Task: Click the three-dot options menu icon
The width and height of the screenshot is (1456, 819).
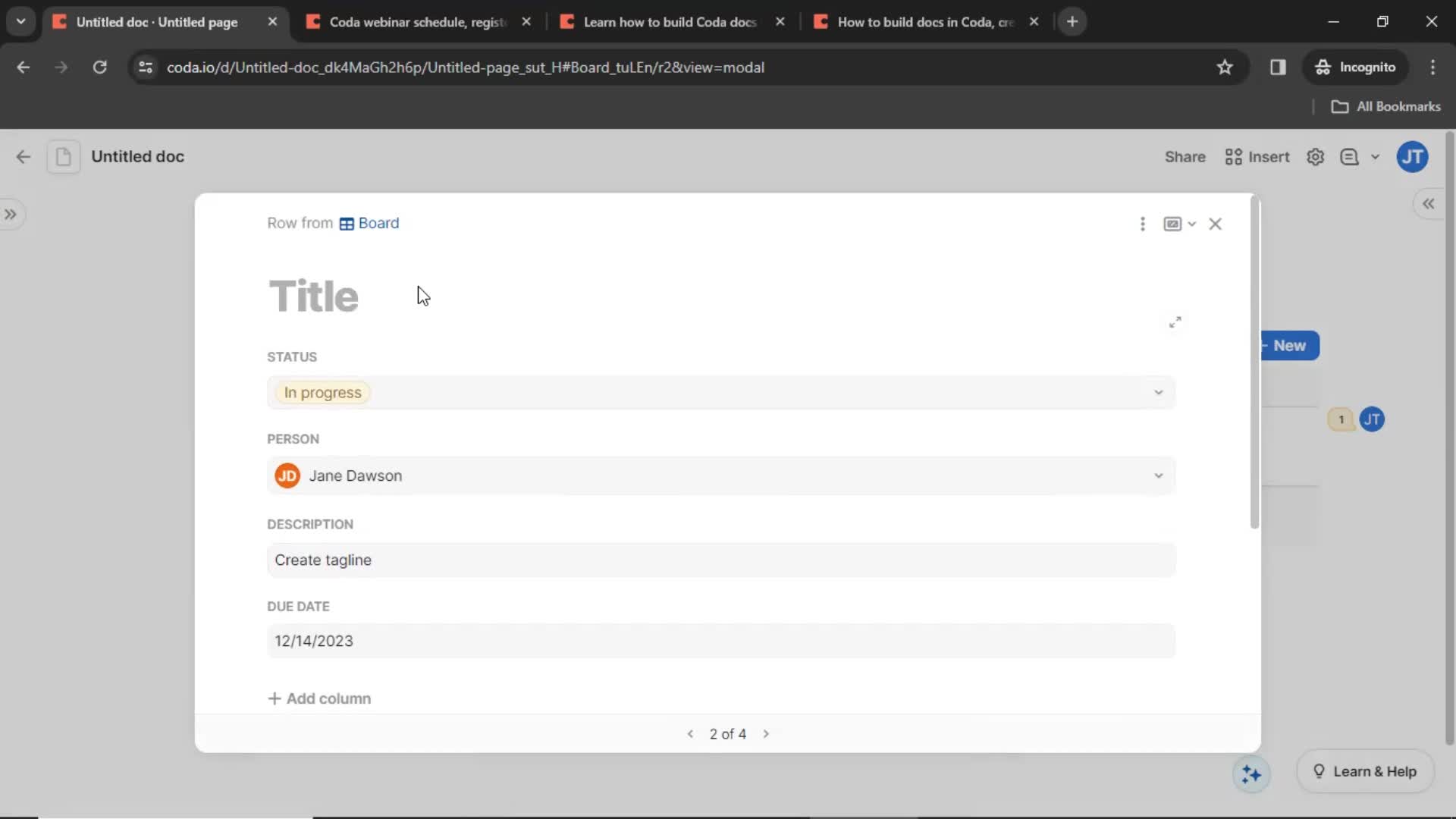Action: pos(1142,223)
